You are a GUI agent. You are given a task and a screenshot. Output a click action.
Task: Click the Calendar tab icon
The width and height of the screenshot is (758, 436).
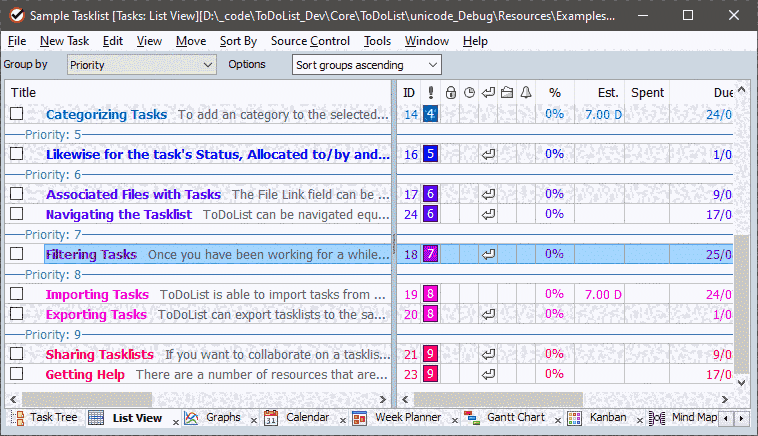[x=271, y=418]
